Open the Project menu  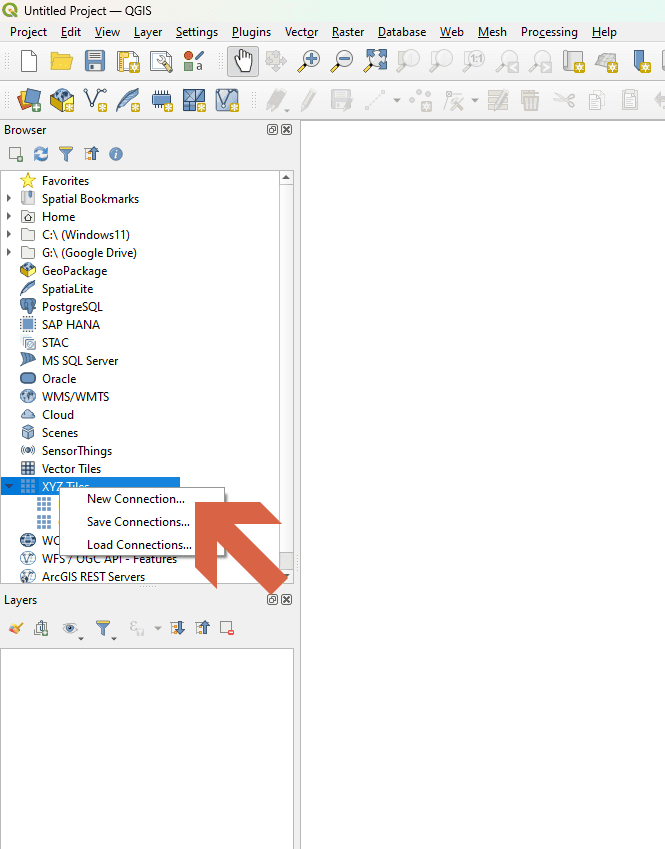click(28, 32)
